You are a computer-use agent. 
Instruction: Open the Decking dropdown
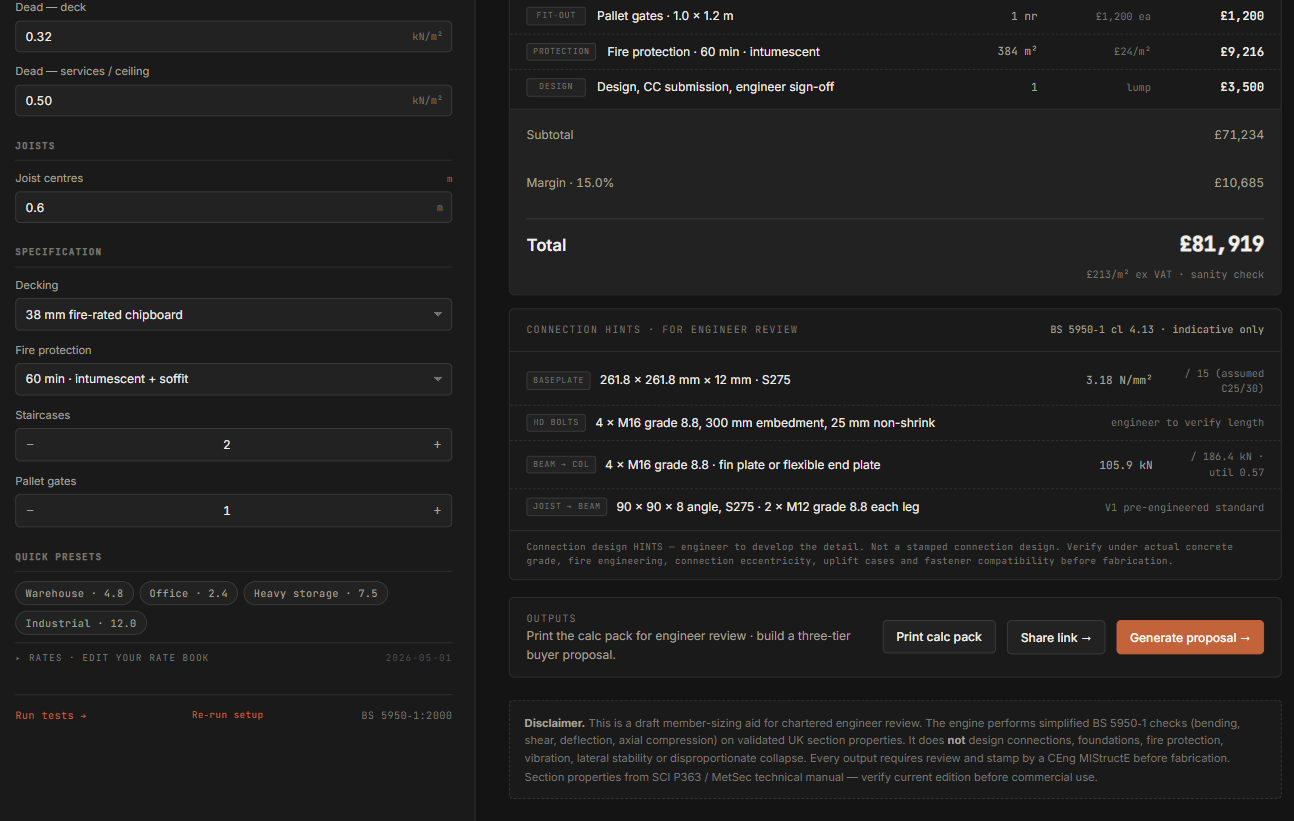coord(233,314)
